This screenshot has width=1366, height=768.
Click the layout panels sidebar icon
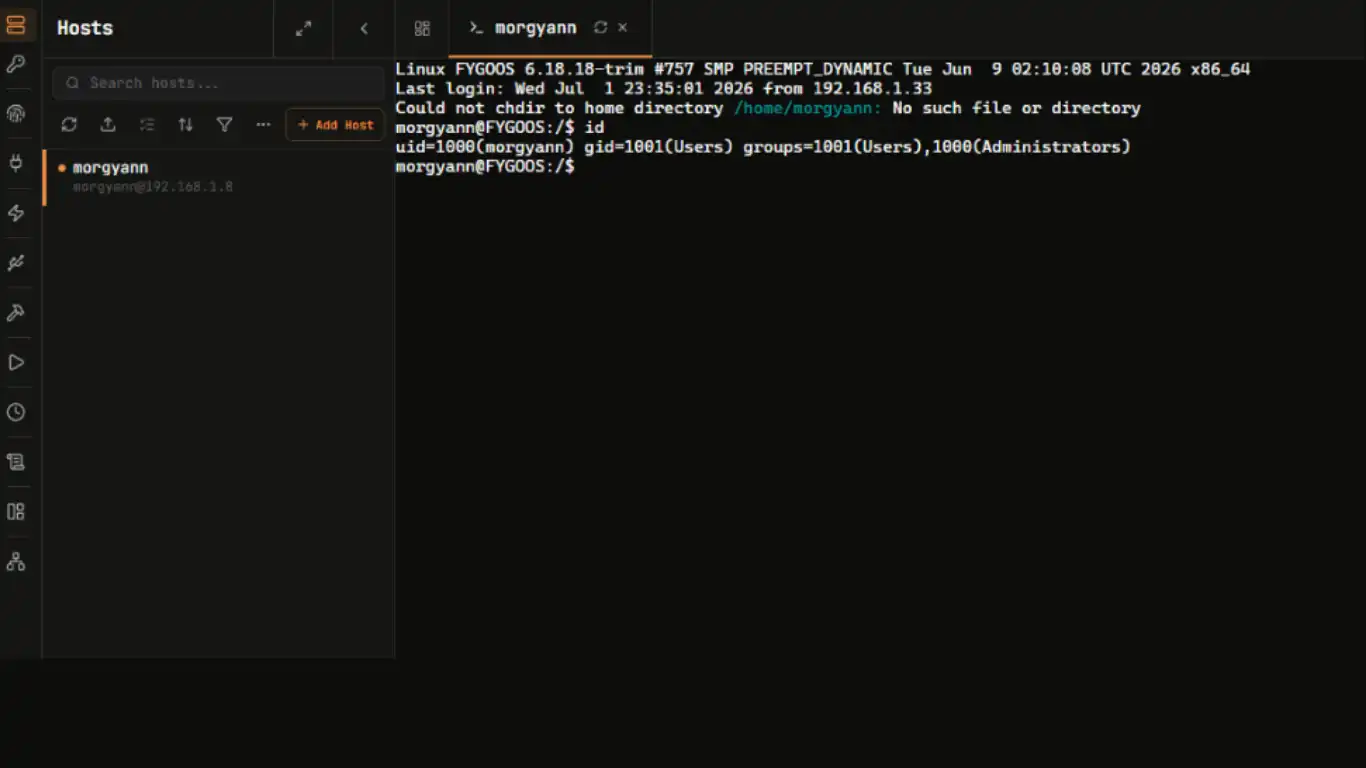point(16,512)
